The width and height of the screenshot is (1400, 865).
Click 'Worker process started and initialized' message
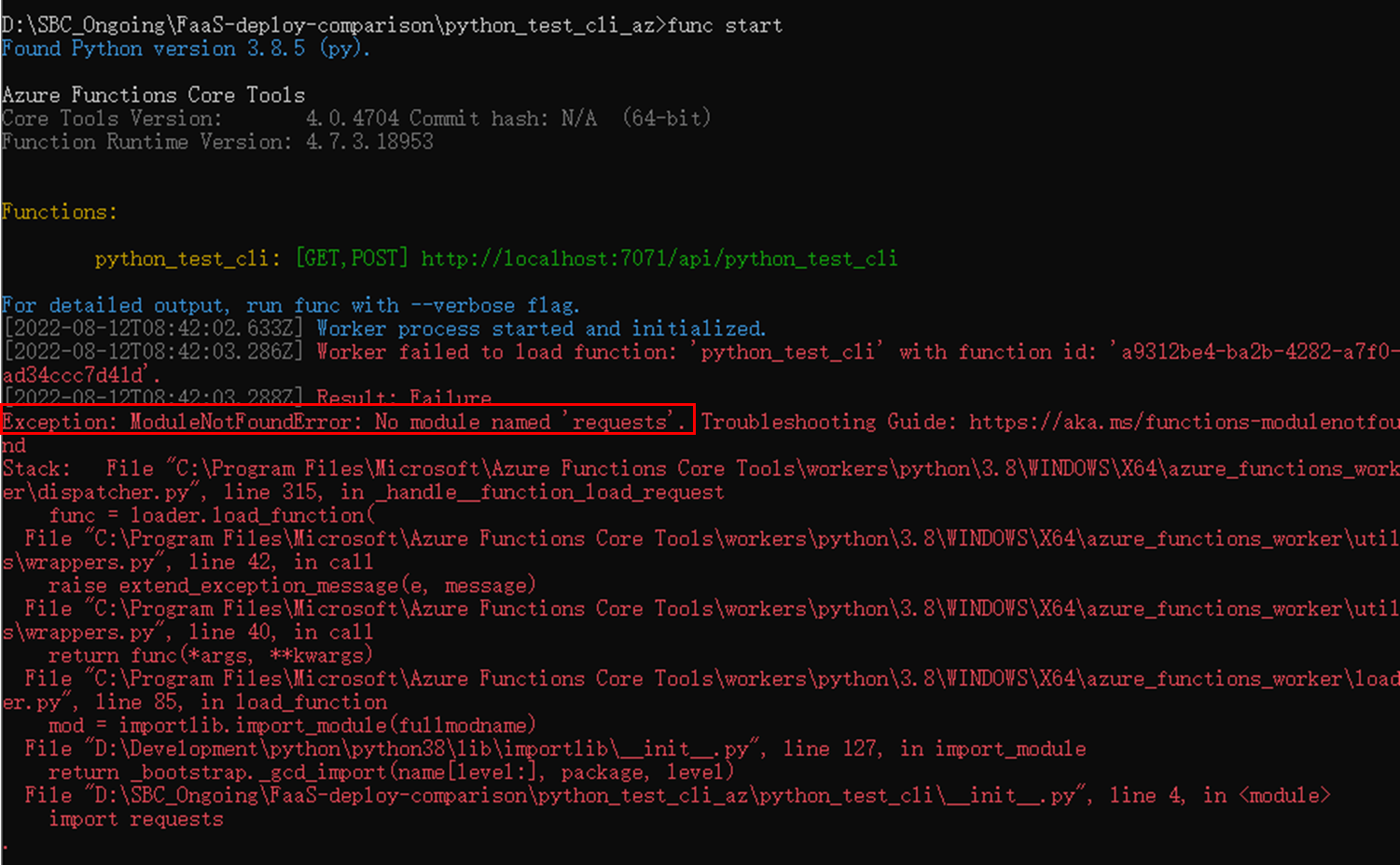[540, 328]
